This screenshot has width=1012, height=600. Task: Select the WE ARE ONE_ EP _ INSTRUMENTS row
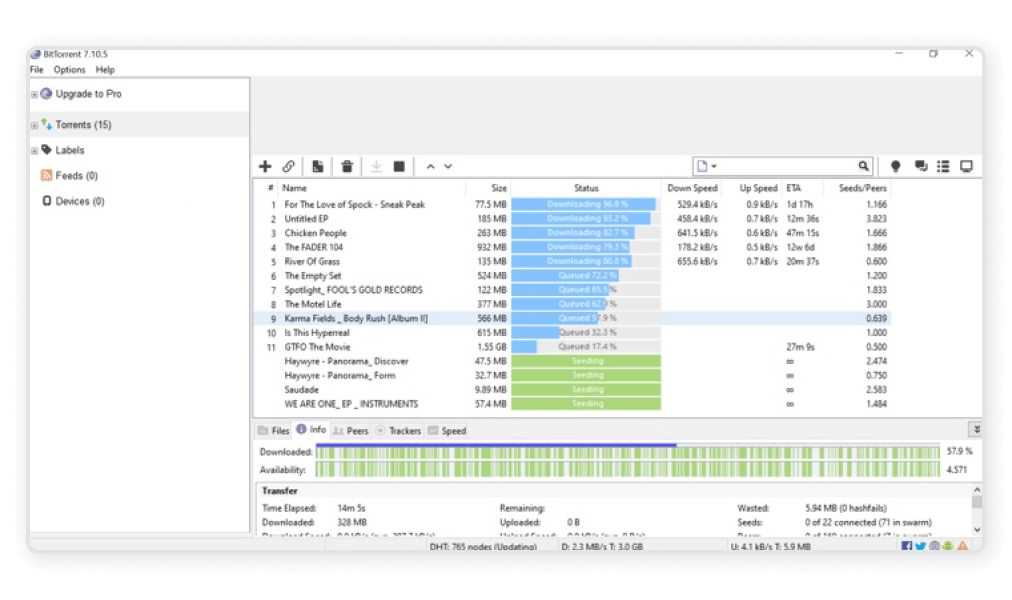coord(571,404)
